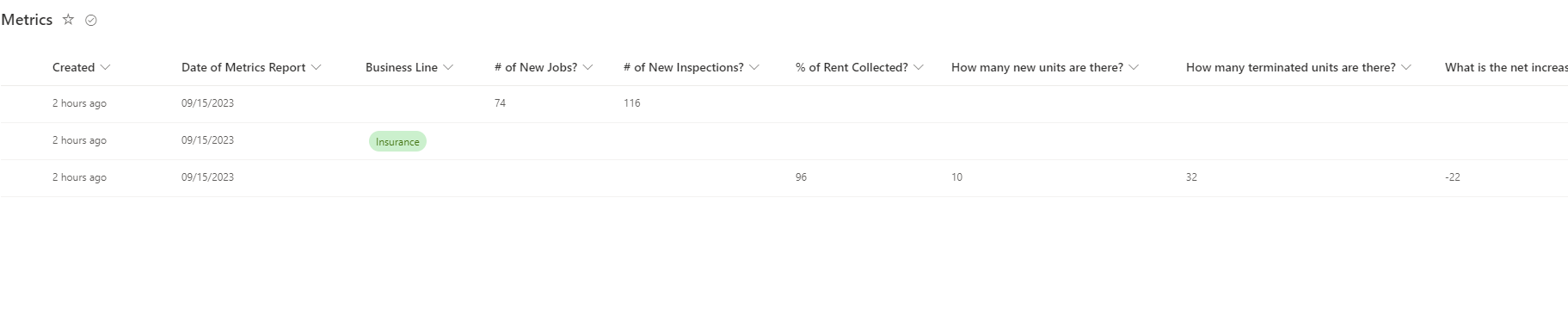Viewport: 1568px width, 328px height.
Task: Expand the # of New Jobs? column options
Action: [588, 68]
